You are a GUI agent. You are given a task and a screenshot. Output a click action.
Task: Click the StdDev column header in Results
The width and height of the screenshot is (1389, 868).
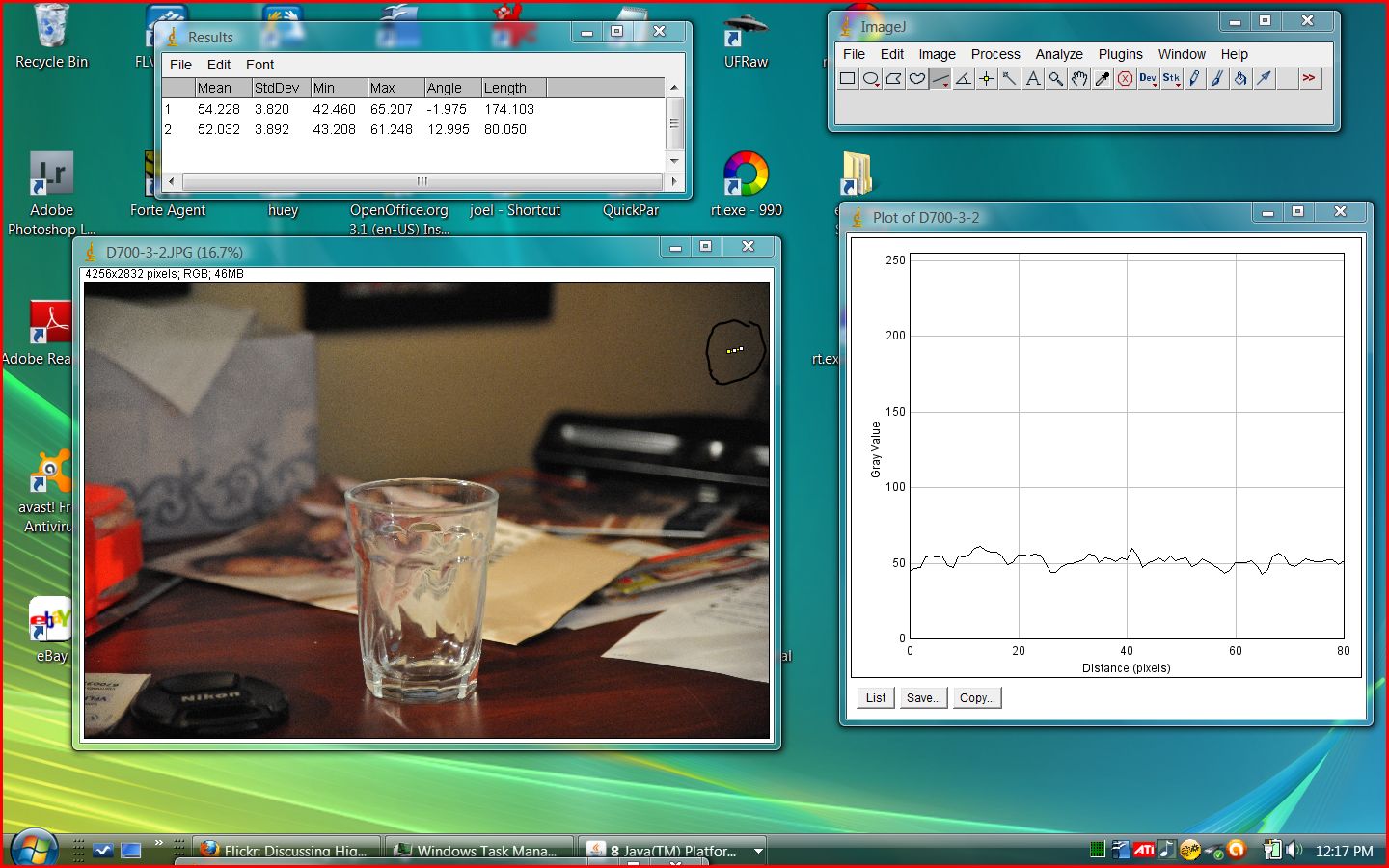click(281, 88)
